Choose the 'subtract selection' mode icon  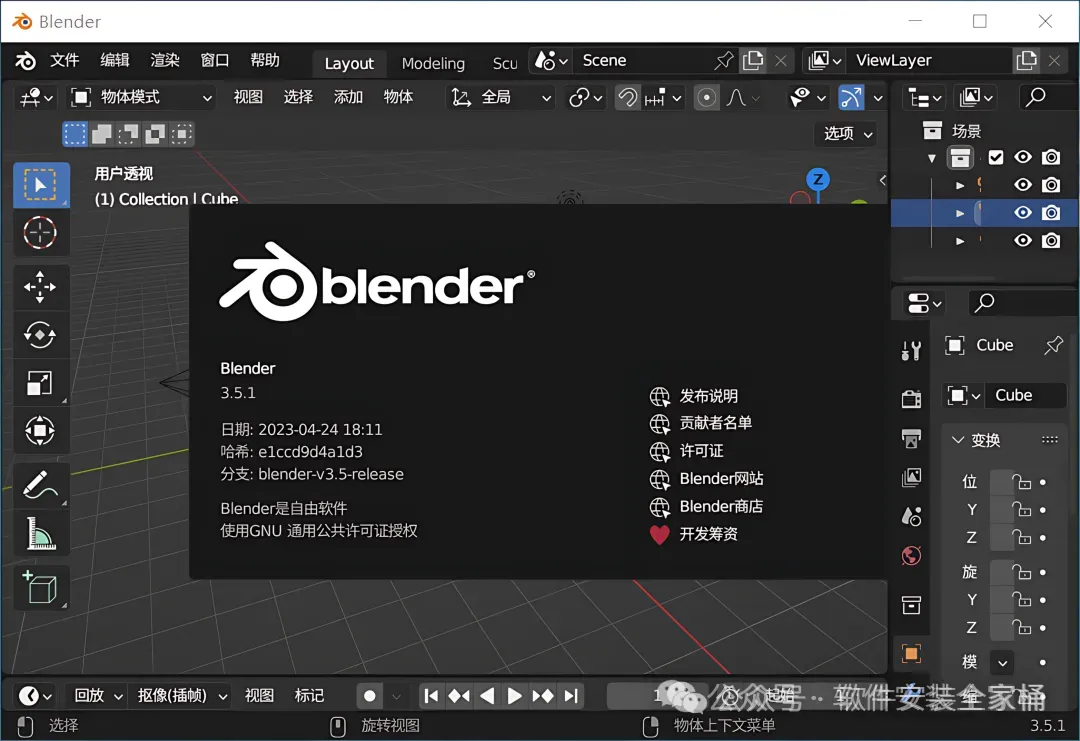tap(128, 134)
